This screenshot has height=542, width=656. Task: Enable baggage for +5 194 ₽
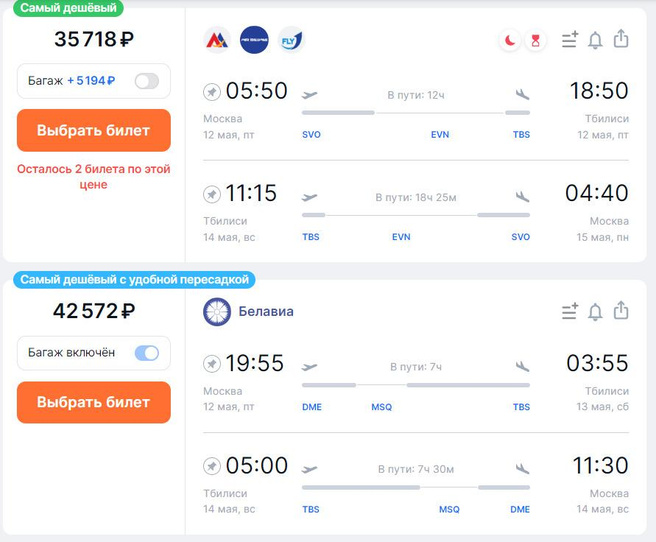147,81
